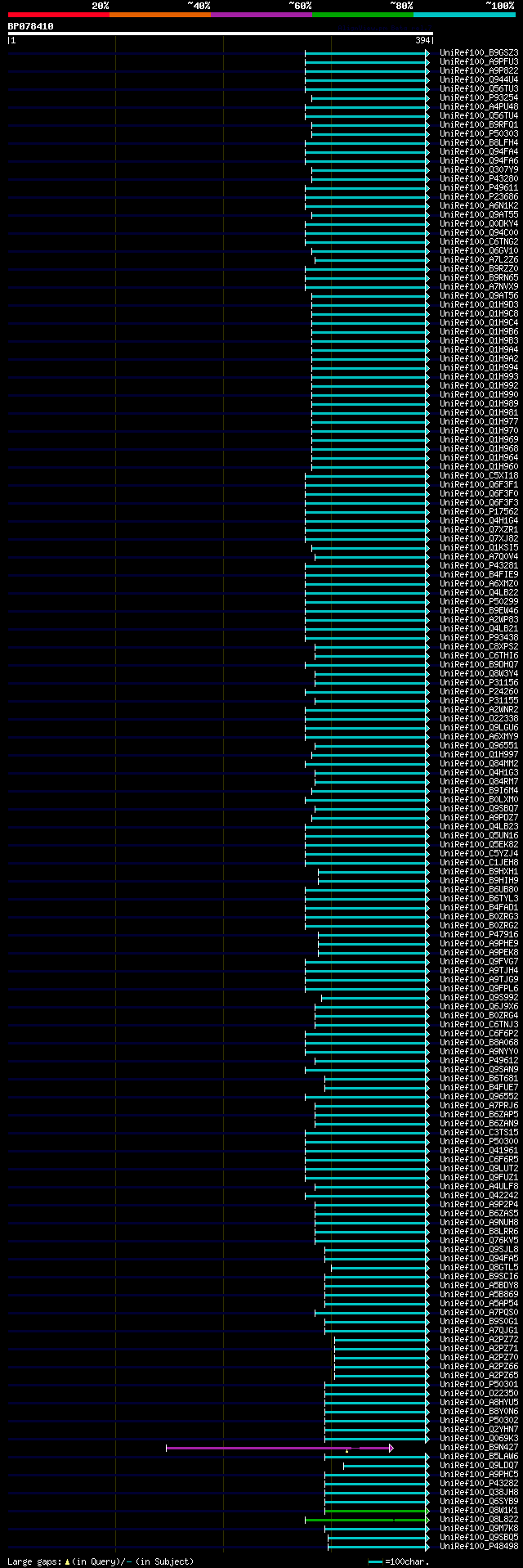
Task: Select hit label UniRef100_P49611
Action: (479, 187)
